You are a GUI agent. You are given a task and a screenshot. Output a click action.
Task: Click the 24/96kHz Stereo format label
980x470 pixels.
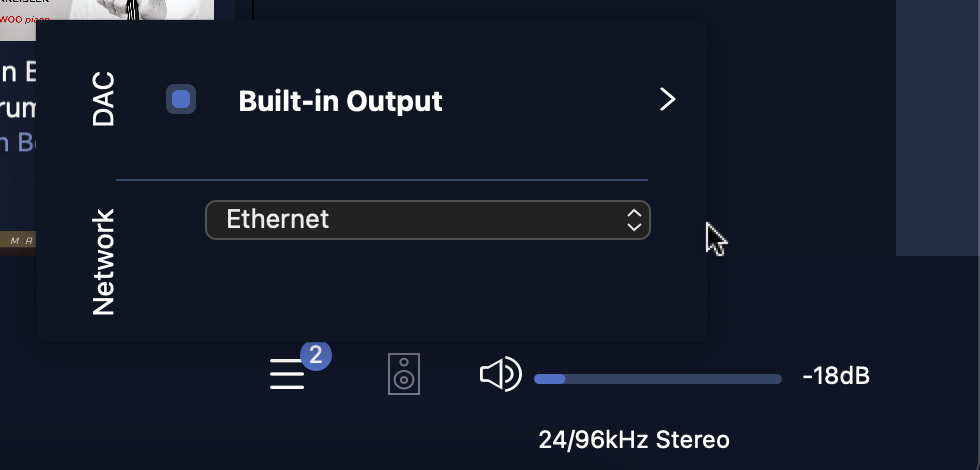click(x=634, y=440)
